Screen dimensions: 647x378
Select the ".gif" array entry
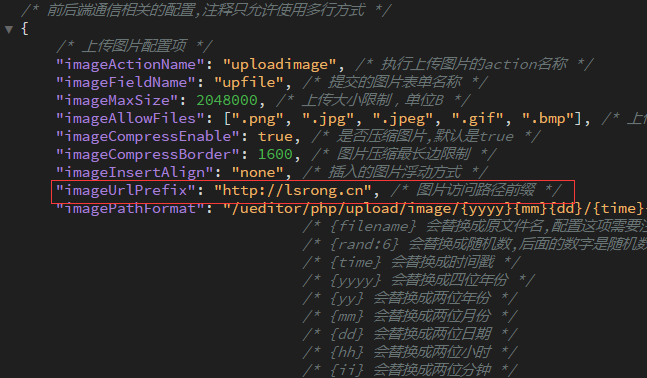click(x=477, y=119)
